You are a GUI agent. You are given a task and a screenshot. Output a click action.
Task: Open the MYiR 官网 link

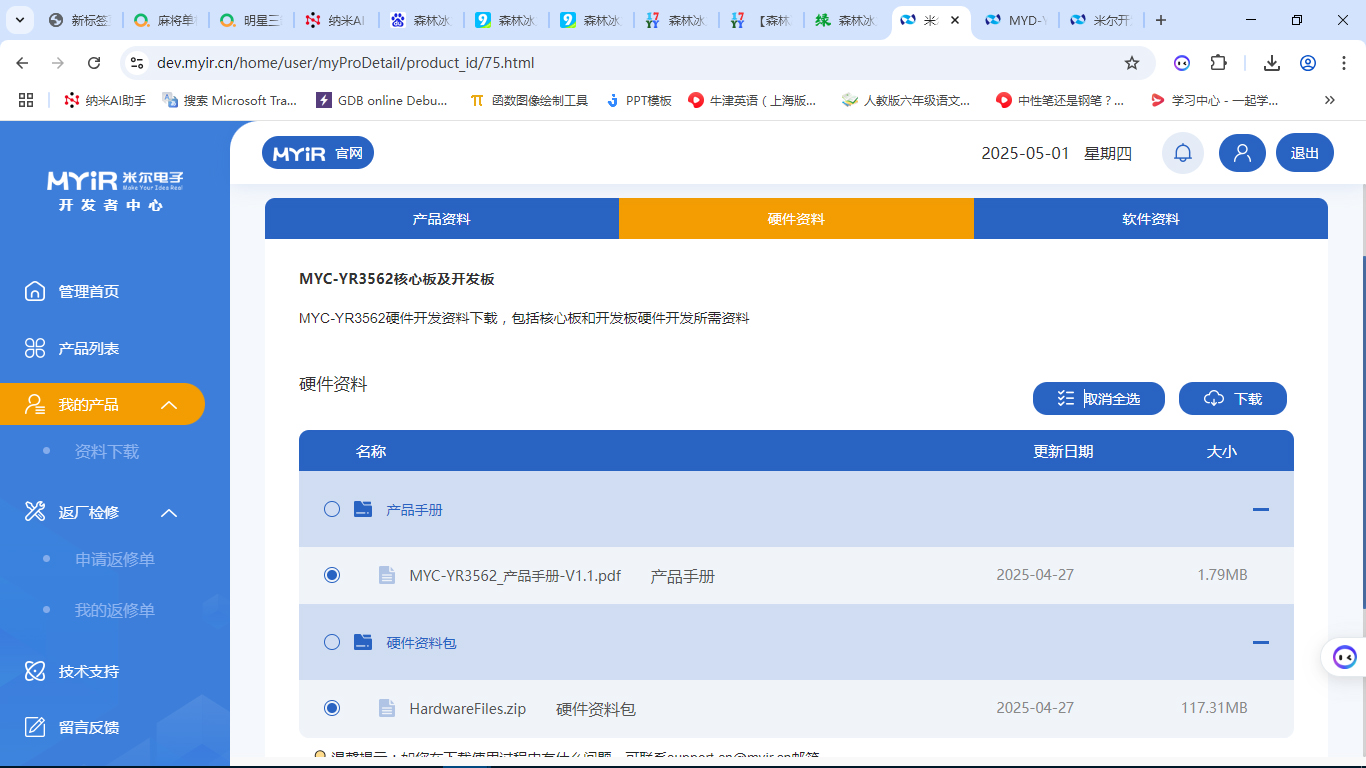(x=318, y=153)
